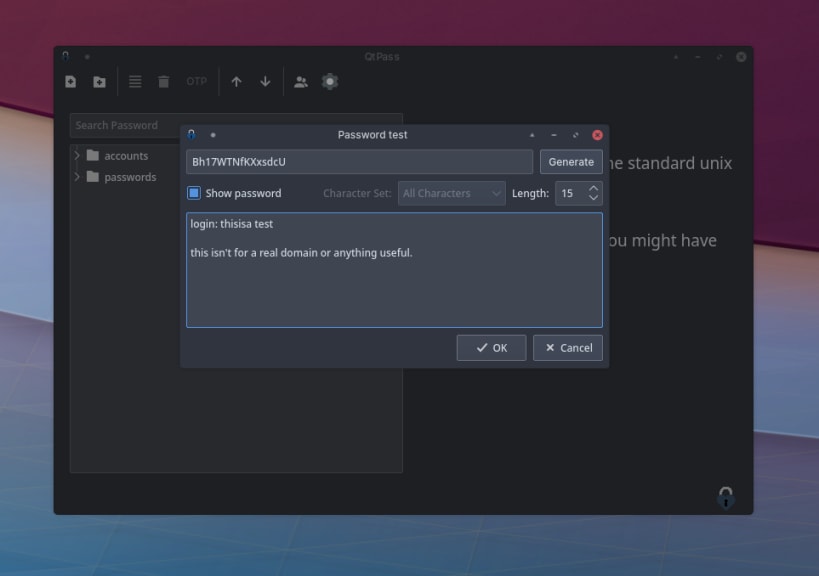Open the QtPass configuration gear
Viewport: 819px width, 576px height.
pyautogui.click(x=329, y=81)
